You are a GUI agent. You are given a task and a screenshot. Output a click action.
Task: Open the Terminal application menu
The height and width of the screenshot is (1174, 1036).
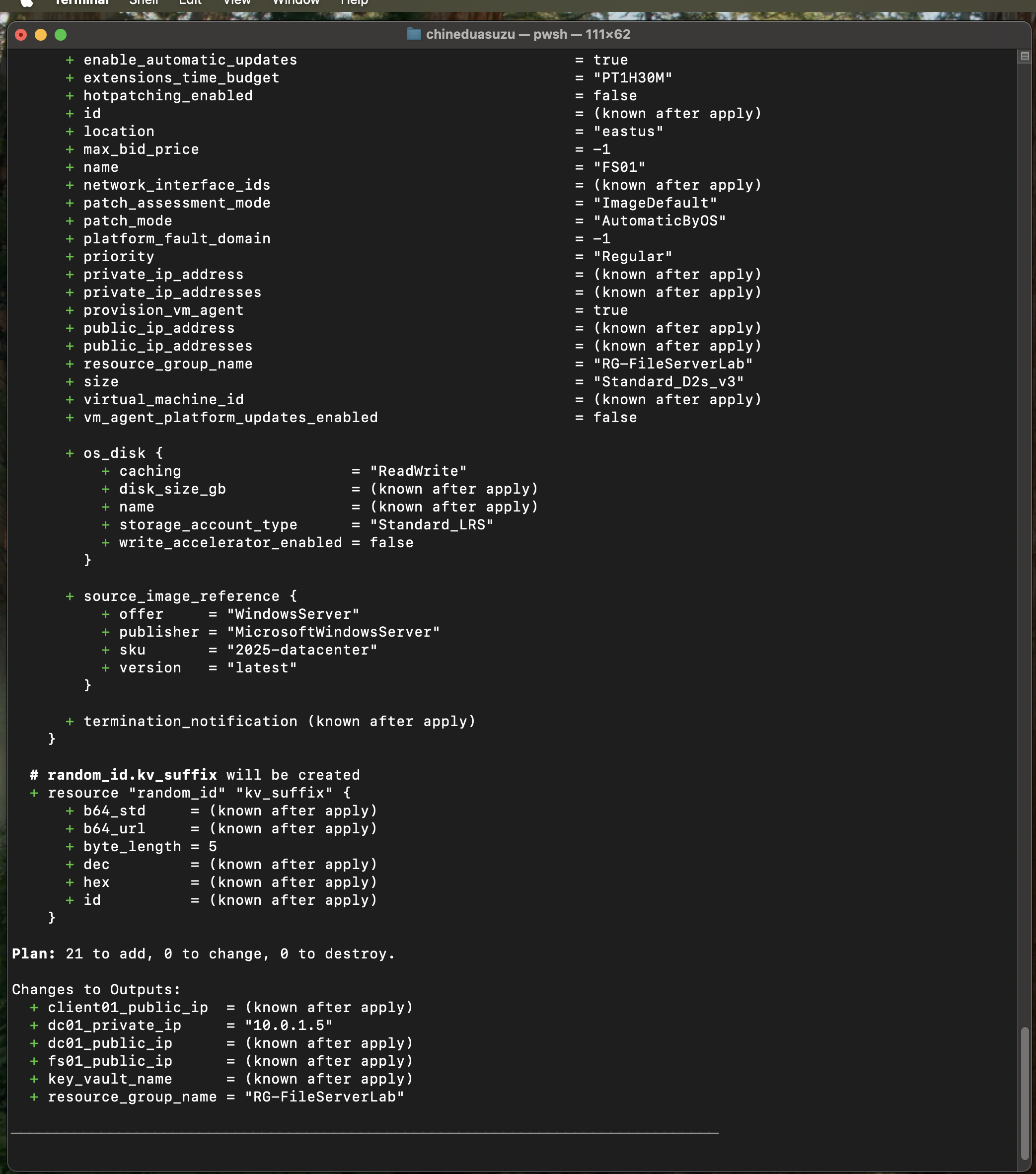click(x=81, y=2)
